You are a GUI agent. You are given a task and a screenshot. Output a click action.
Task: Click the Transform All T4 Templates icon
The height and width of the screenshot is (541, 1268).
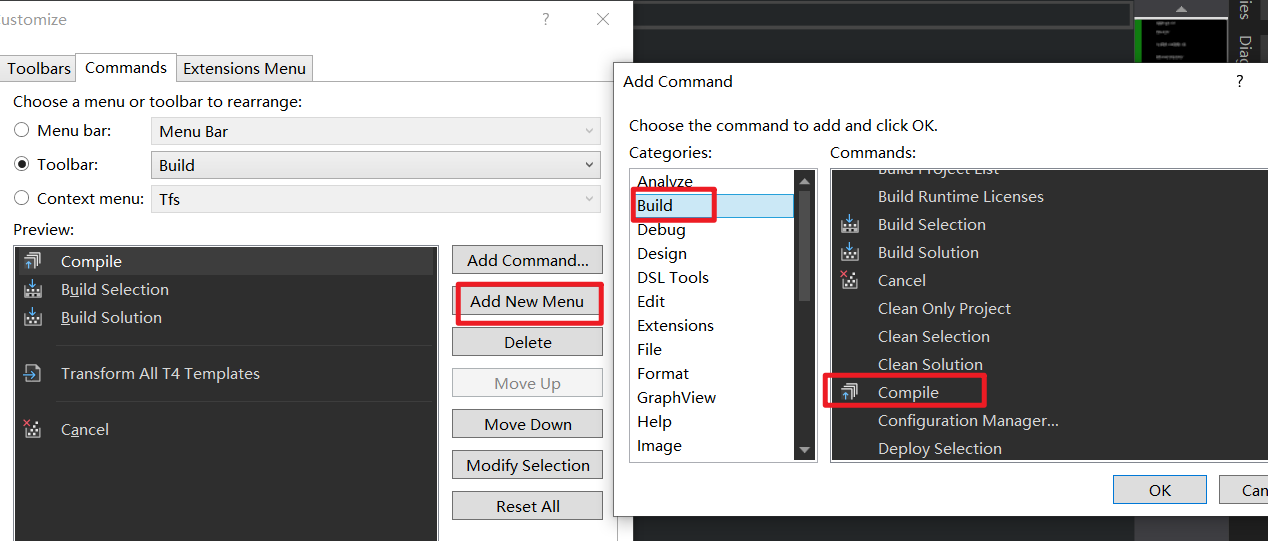pyautogui.click(x=32, y=374)
